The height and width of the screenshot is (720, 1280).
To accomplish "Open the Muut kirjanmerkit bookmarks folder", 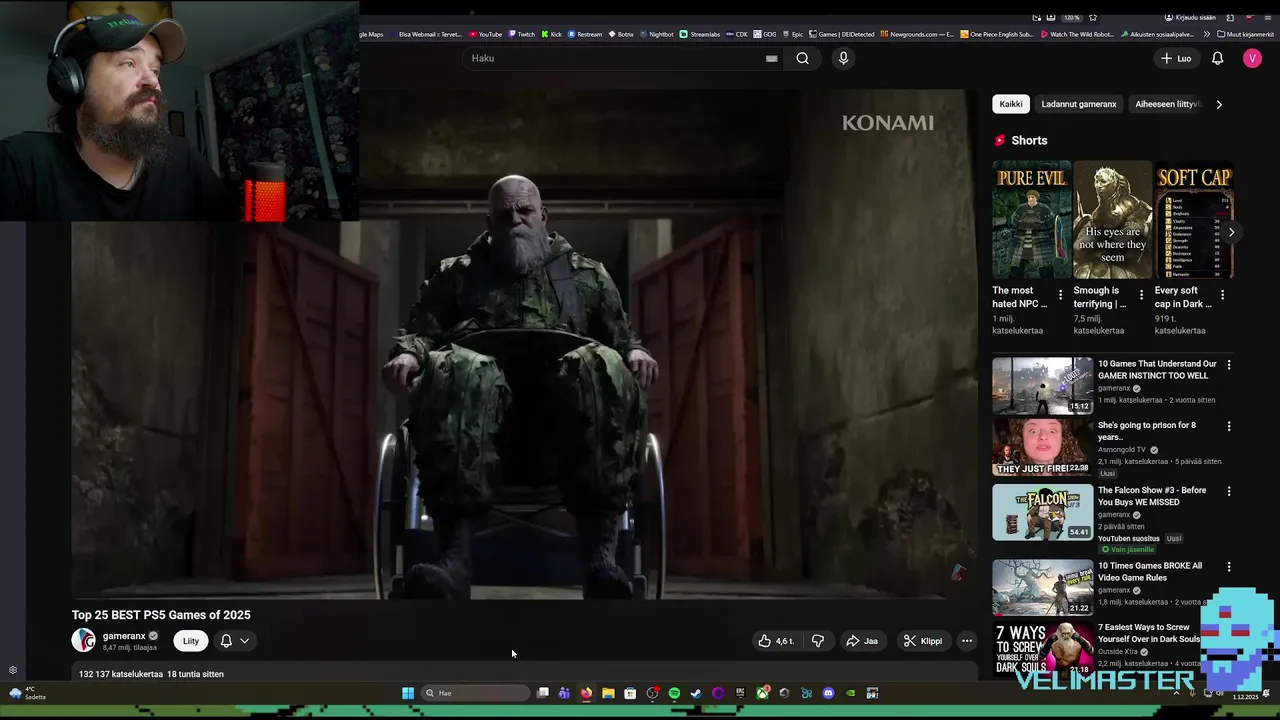I will [x=1245, y=34].
